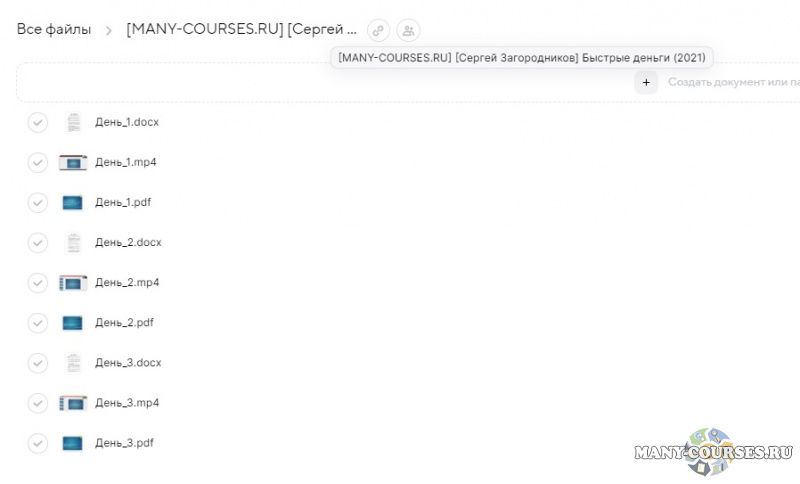Image resolution: width=800 pixels, height=484 pixels.
Task: Select checkbox for День_1.docx
Action: 38,122
